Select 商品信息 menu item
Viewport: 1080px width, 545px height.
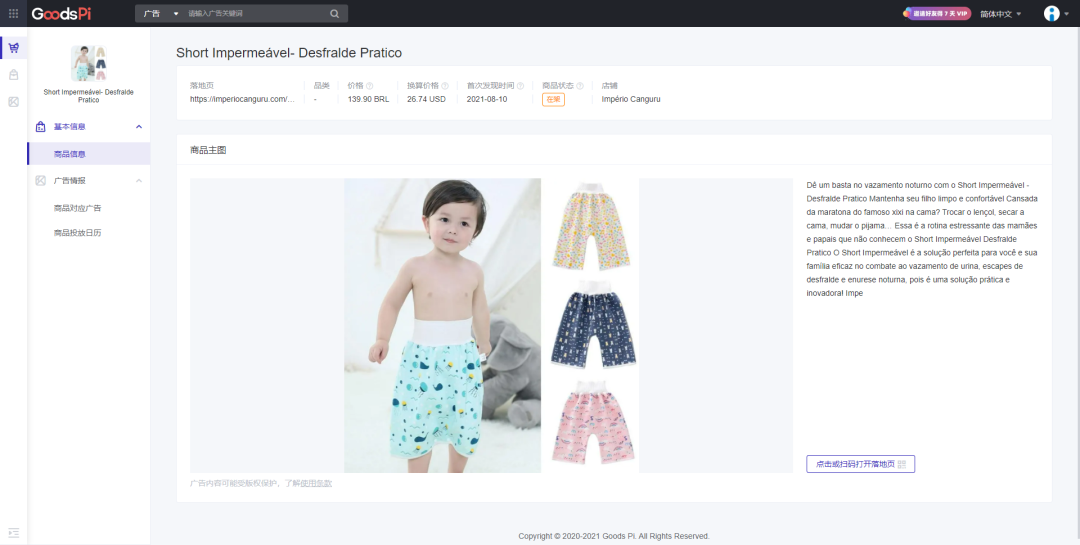[x=89, y=154]
